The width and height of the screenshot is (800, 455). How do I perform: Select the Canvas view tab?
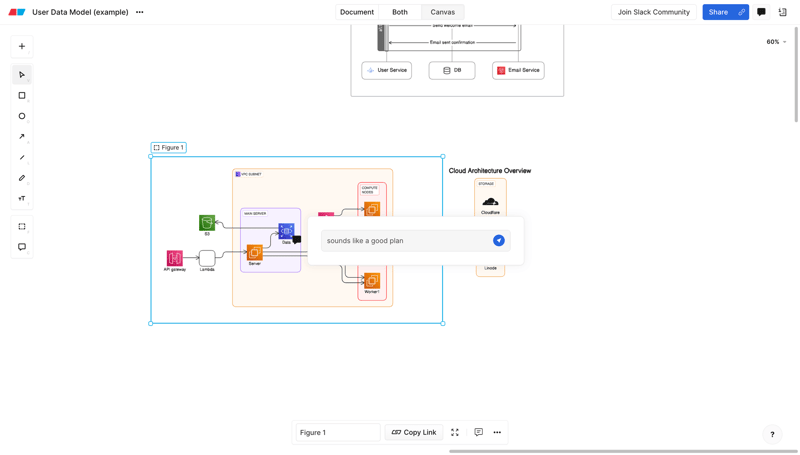tap(442, 12)
